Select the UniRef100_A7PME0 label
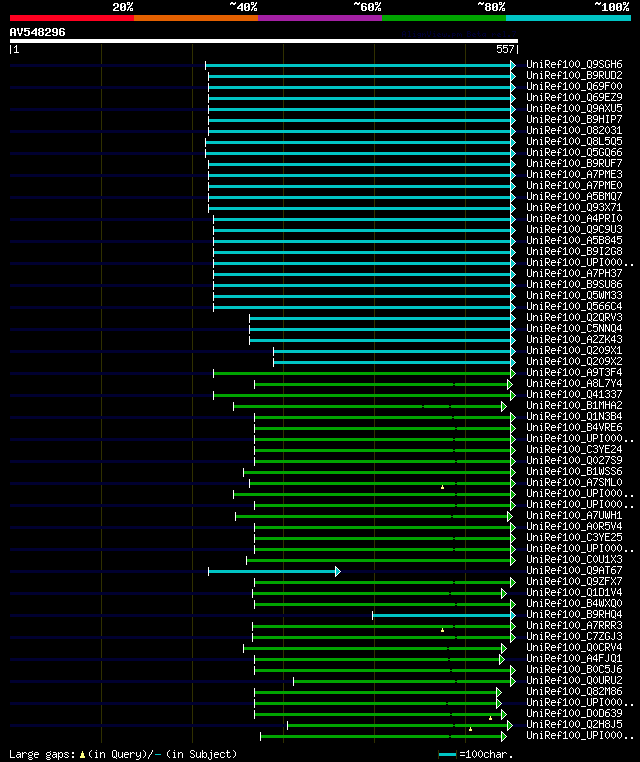 (574, 185)
